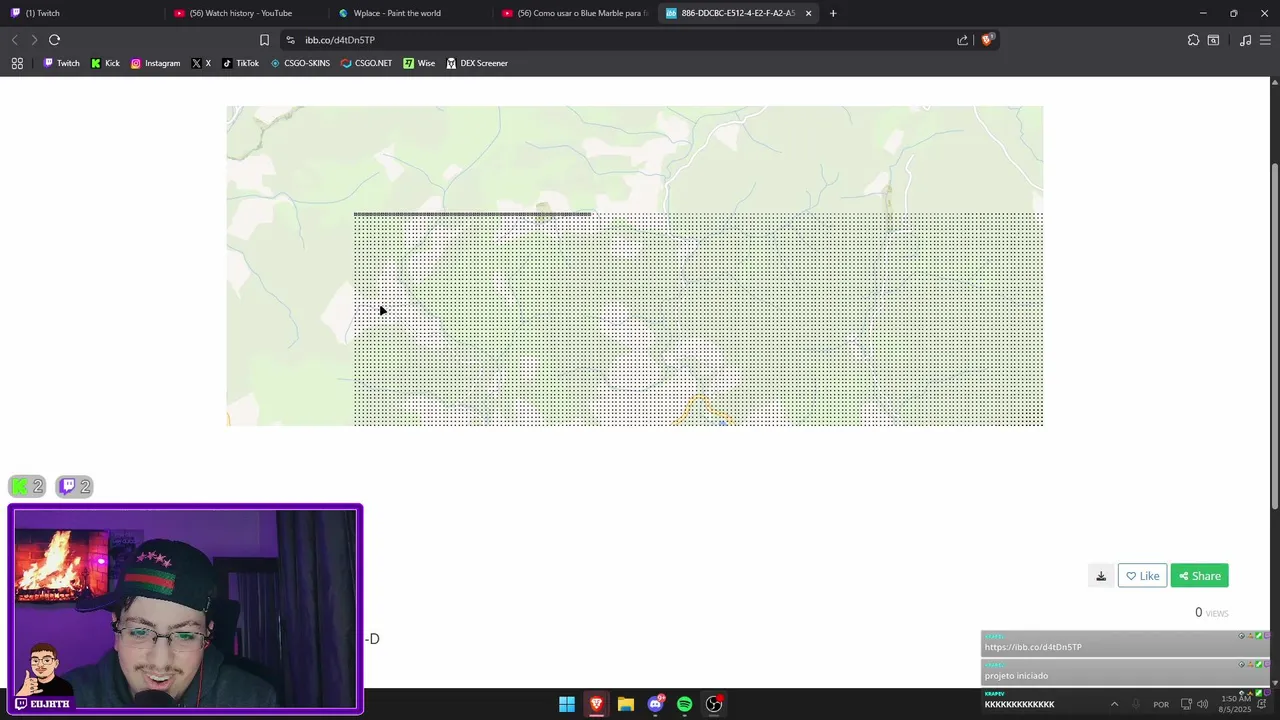The image size is (1280, 720).
Task: Click the browser forward arrow
Action: 34,40
